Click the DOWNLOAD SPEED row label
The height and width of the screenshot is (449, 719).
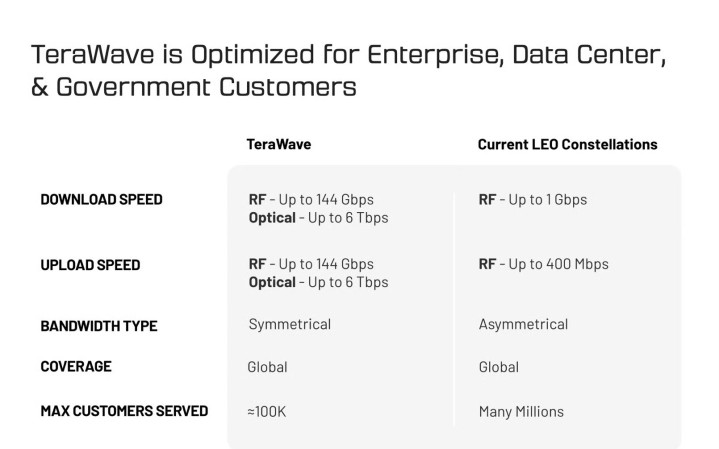(x=101, y=199)
